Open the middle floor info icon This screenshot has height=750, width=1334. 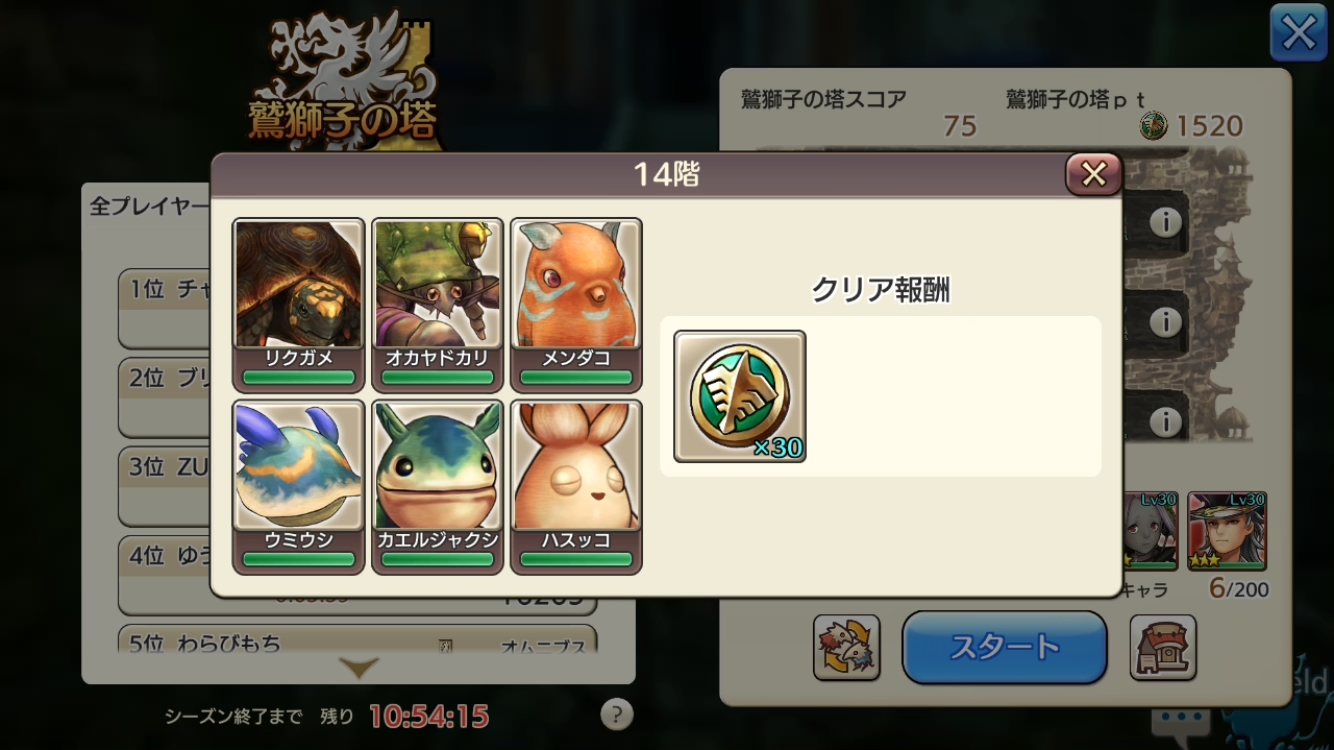tap(1165, 322)
